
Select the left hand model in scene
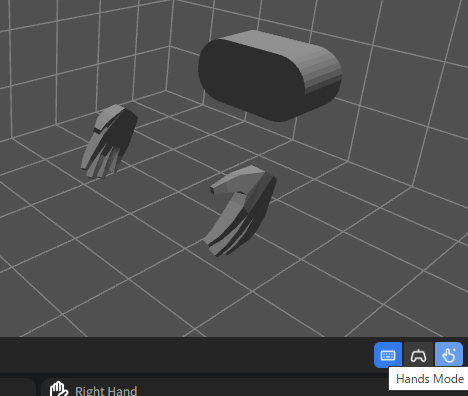109,142
